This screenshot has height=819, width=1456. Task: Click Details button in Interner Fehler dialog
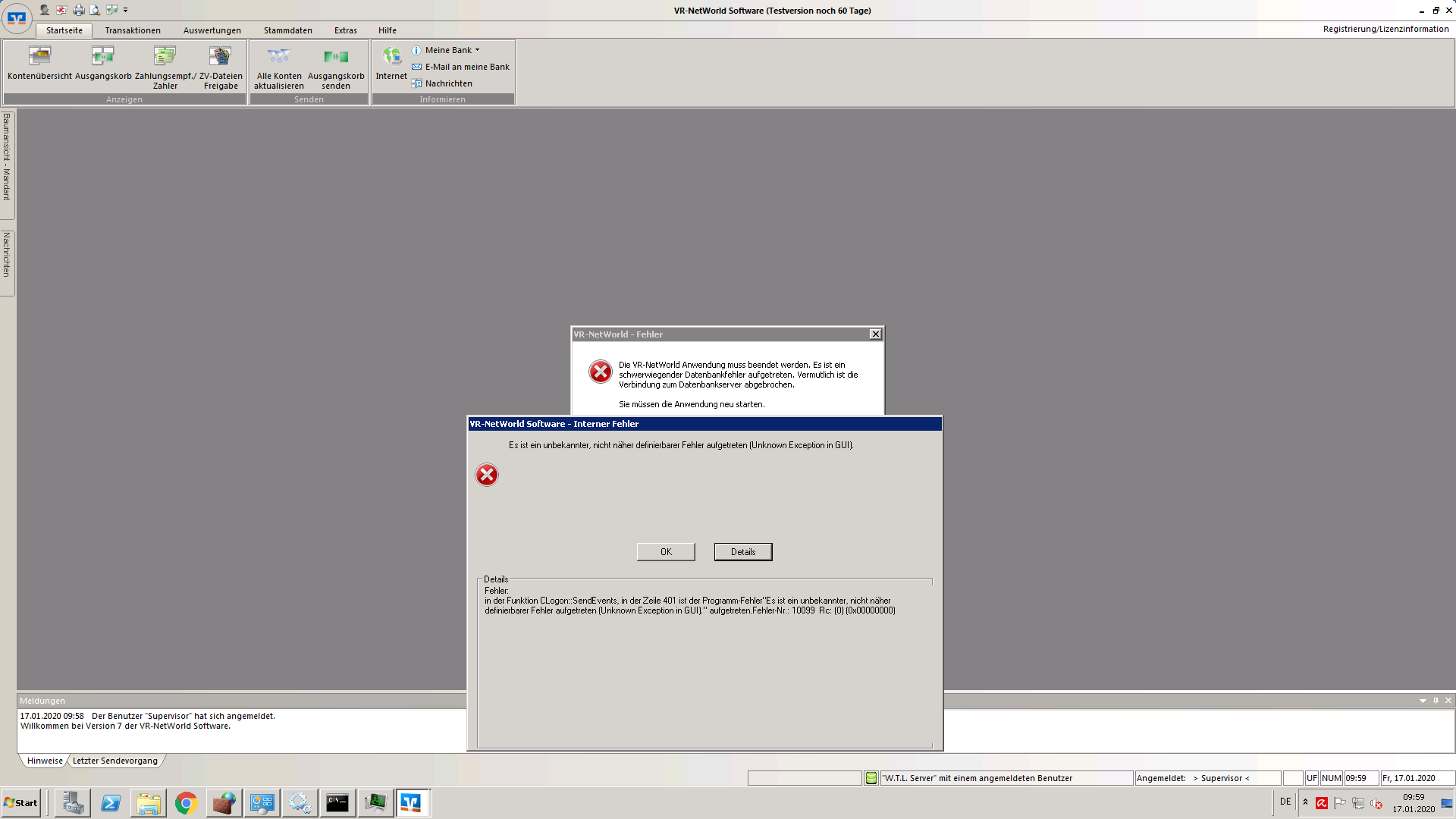[743, 552]
